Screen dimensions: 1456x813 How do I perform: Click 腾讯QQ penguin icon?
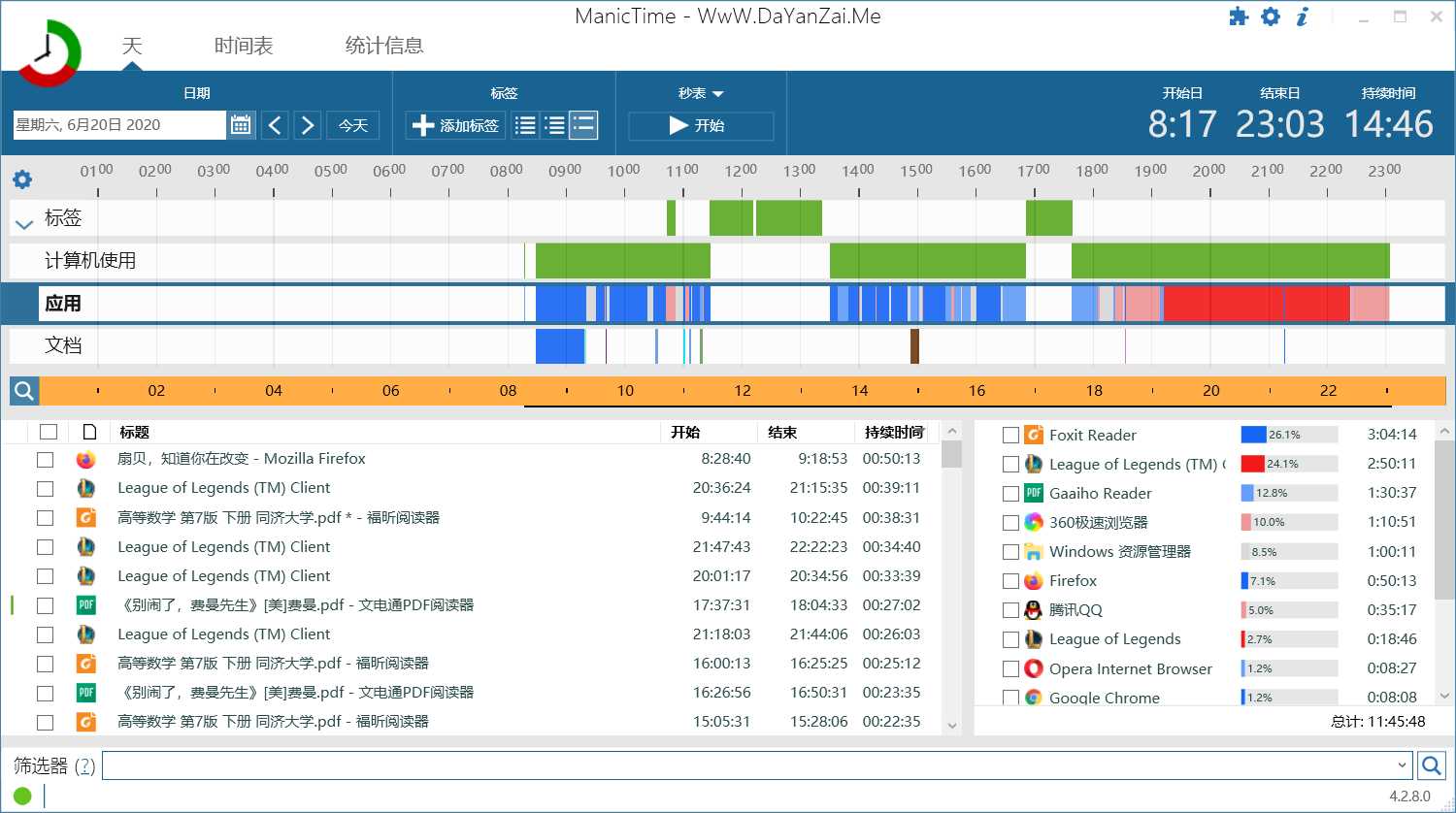[1034, 609]
